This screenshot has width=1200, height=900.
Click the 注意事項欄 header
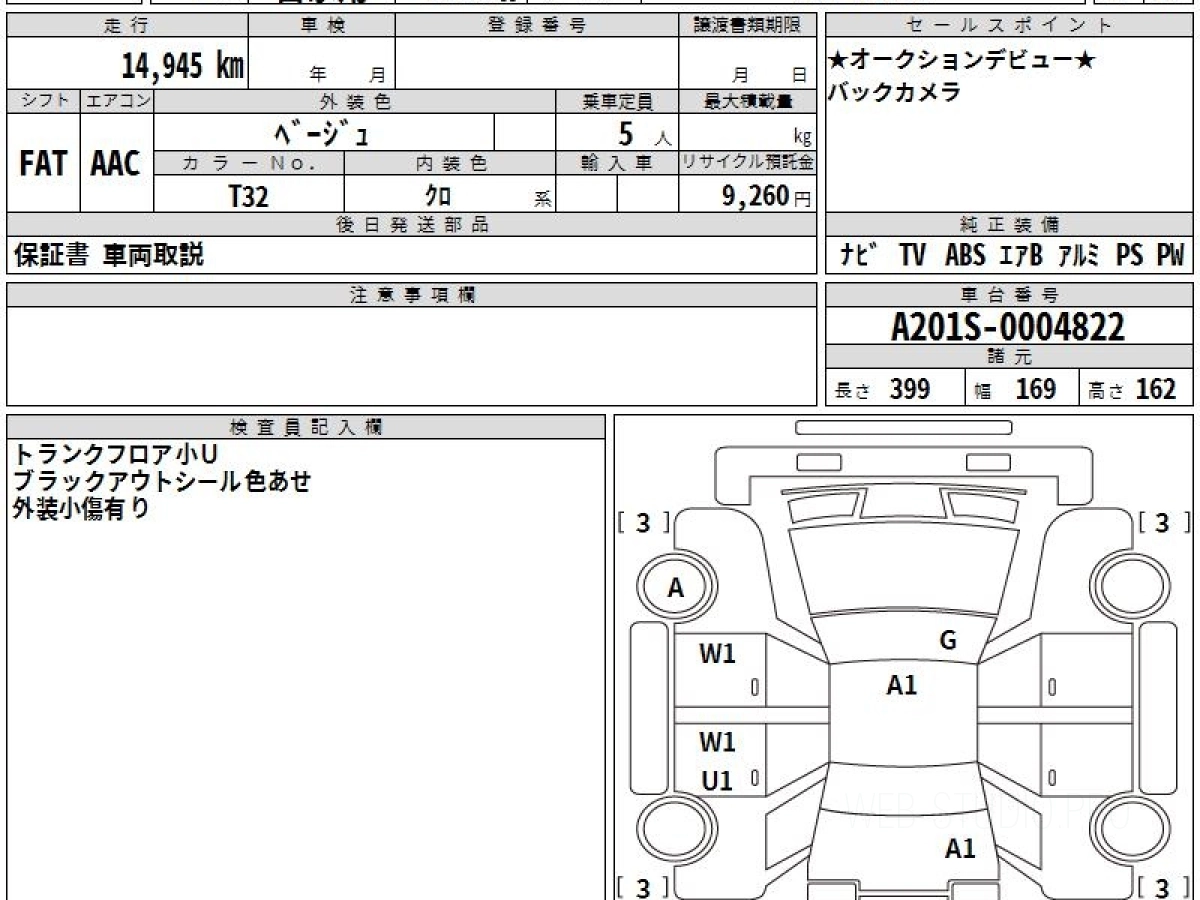tap(412, 294)
